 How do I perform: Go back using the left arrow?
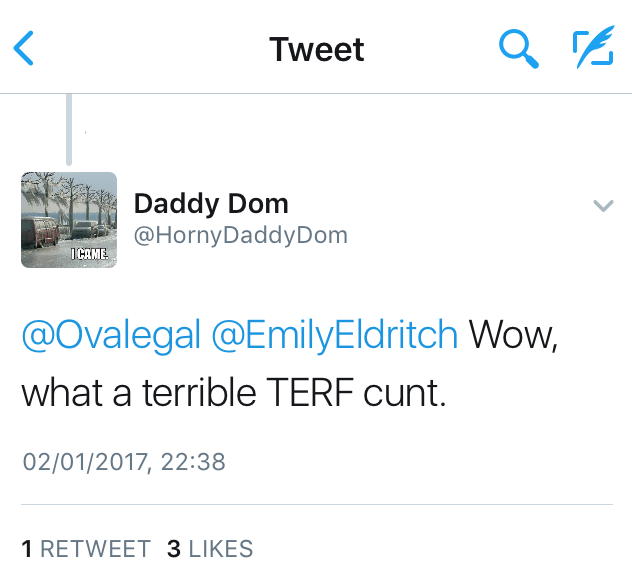24,48
